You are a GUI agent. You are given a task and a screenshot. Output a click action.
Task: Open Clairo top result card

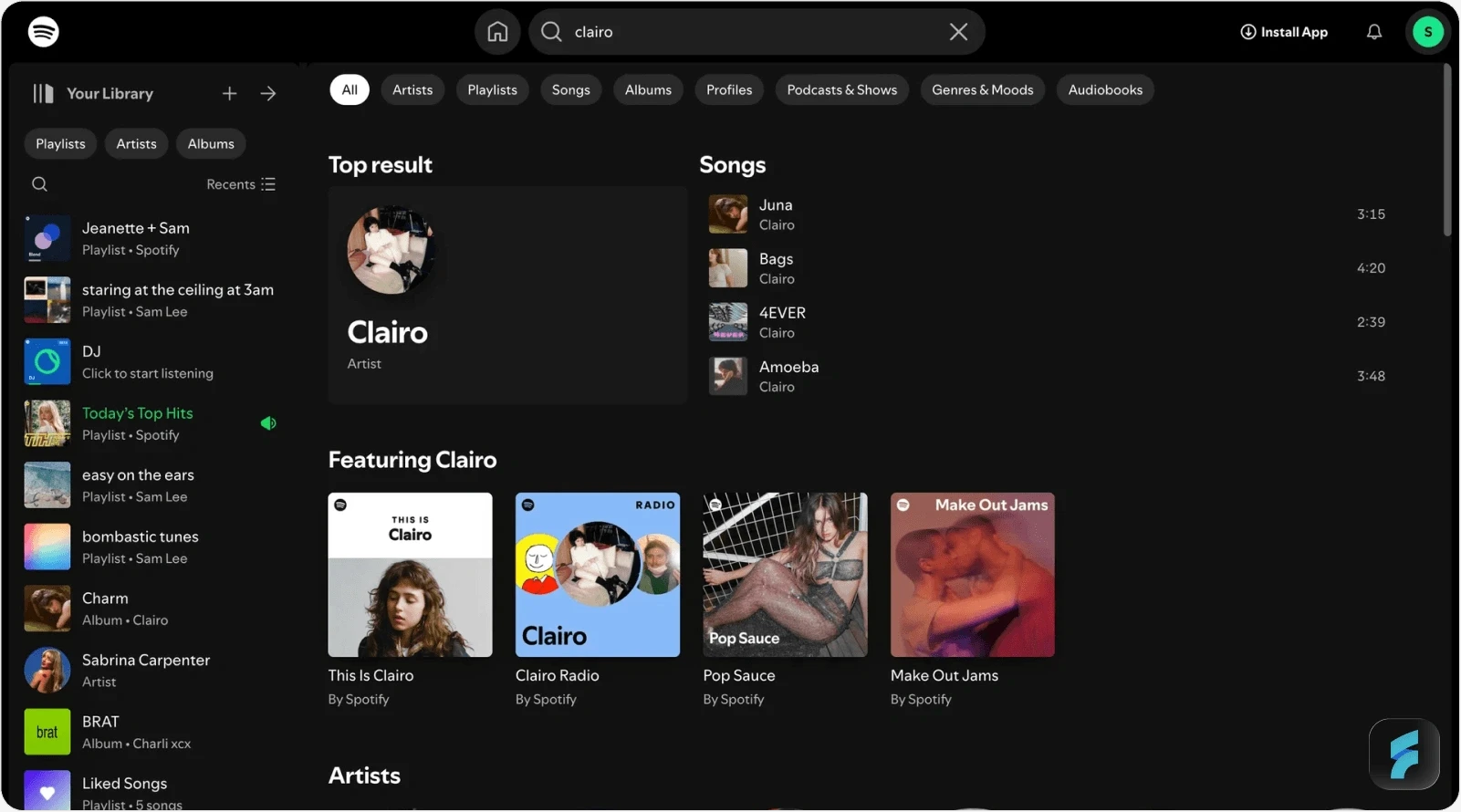click(507, 295)
